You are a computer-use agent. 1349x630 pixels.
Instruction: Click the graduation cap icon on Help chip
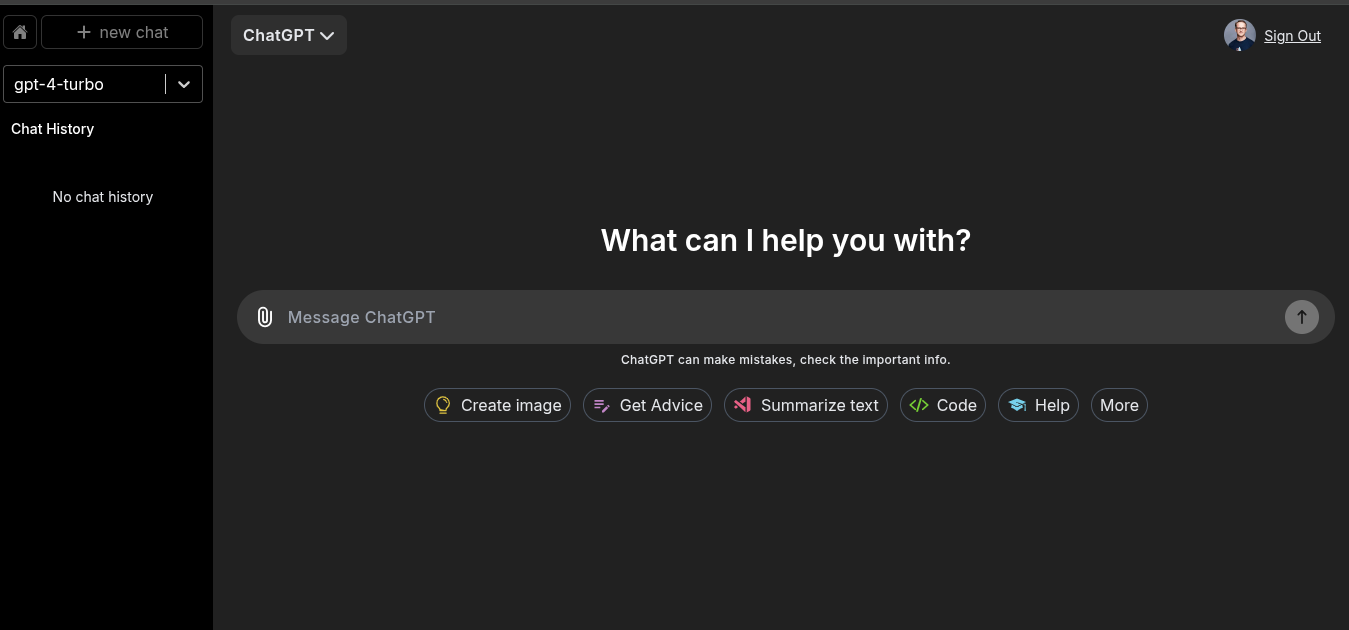pos(1017,405)
